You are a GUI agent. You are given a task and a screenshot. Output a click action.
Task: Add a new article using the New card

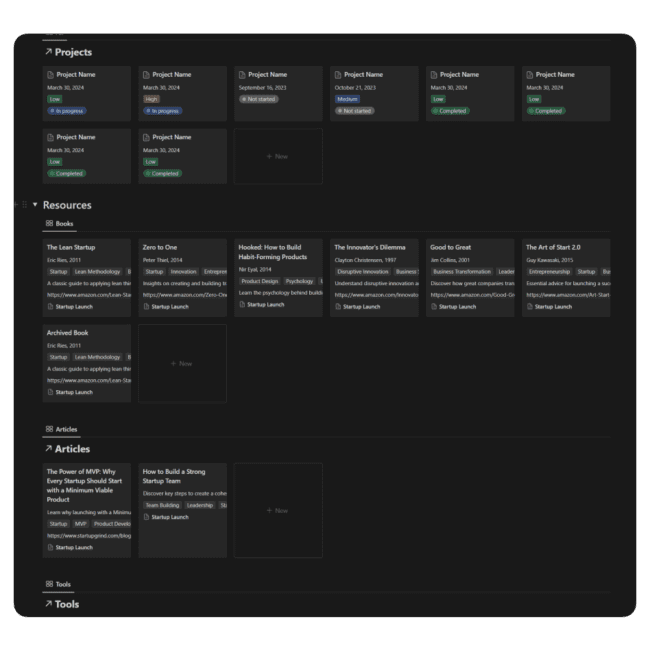click(278, 510)
